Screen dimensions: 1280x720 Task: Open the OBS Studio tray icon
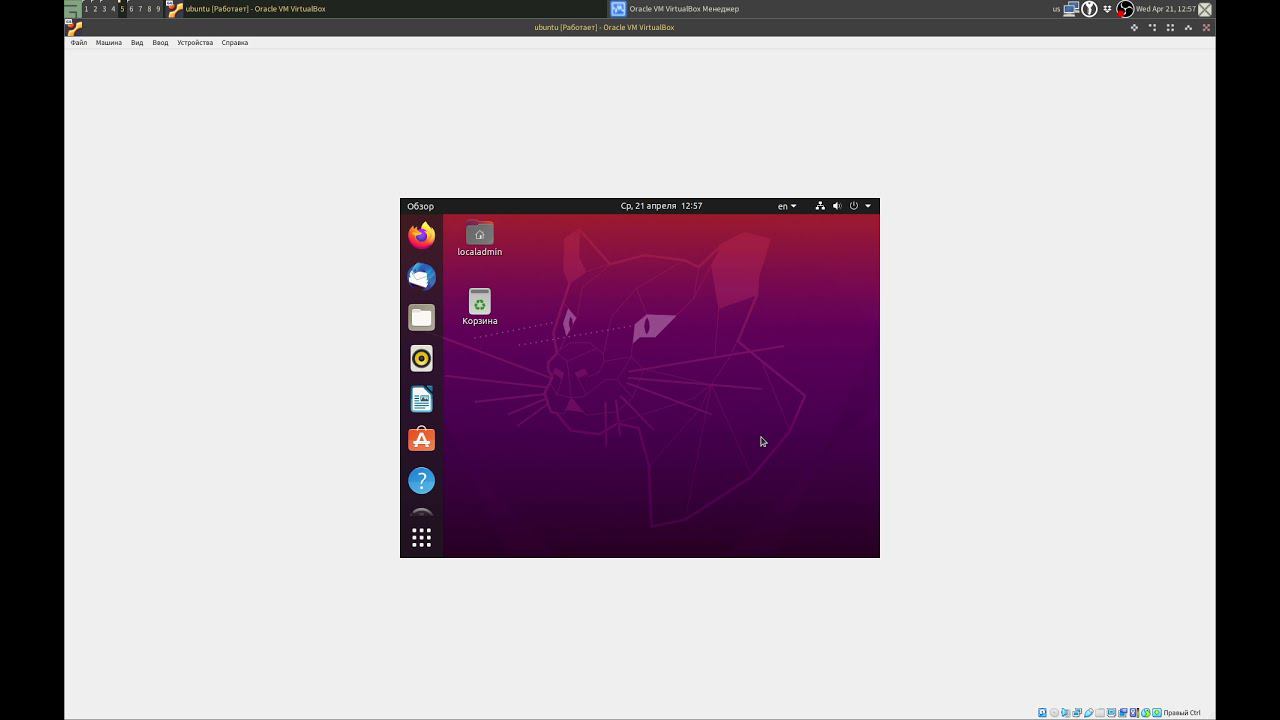(x=1125, y=9)
